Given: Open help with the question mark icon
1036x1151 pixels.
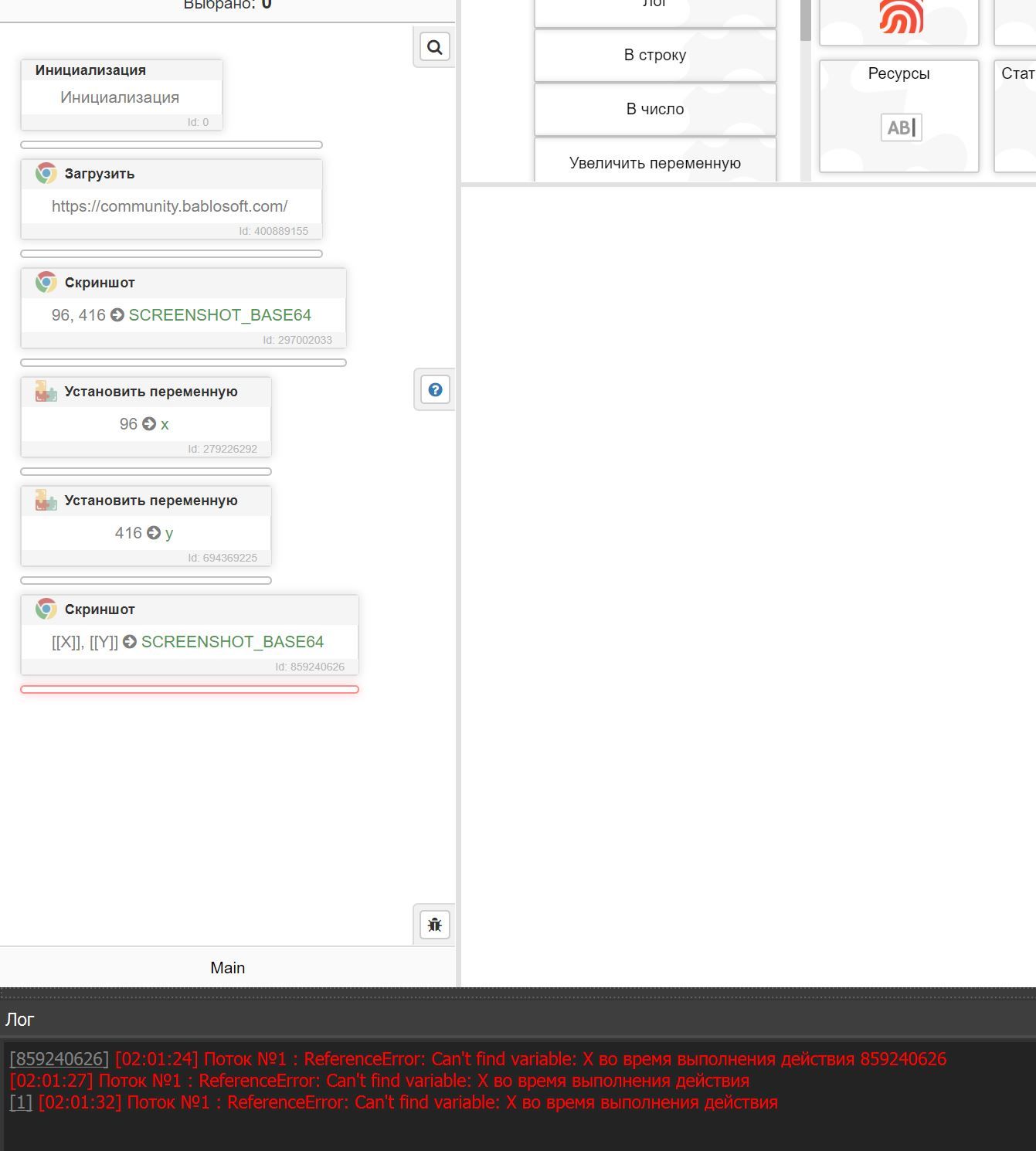Looking at the screenshot, I should pos(435,390).
